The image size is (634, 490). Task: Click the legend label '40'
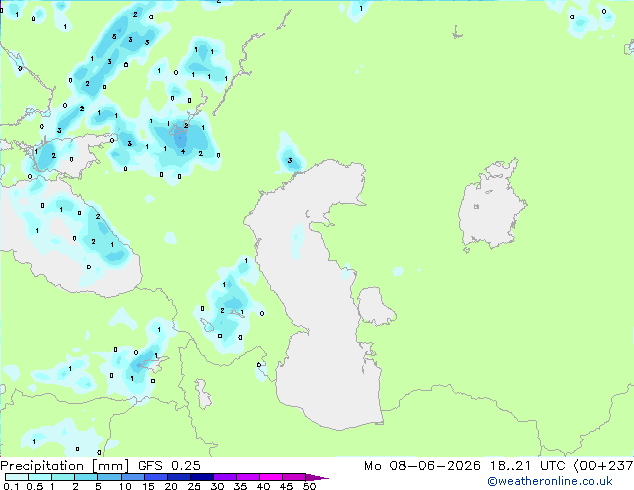pyautogui.click(x=263, y=486)
